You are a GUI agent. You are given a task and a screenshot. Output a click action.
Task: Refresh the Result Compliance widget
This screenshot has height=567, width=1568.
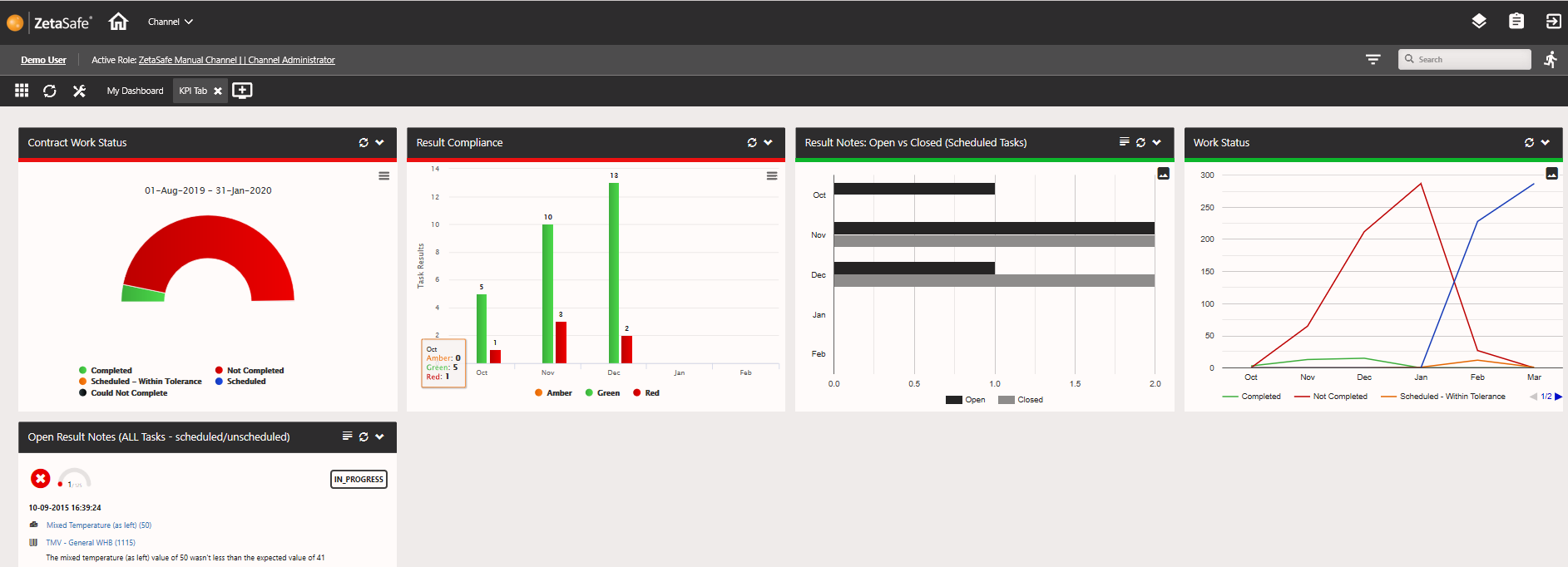[752, 143]
